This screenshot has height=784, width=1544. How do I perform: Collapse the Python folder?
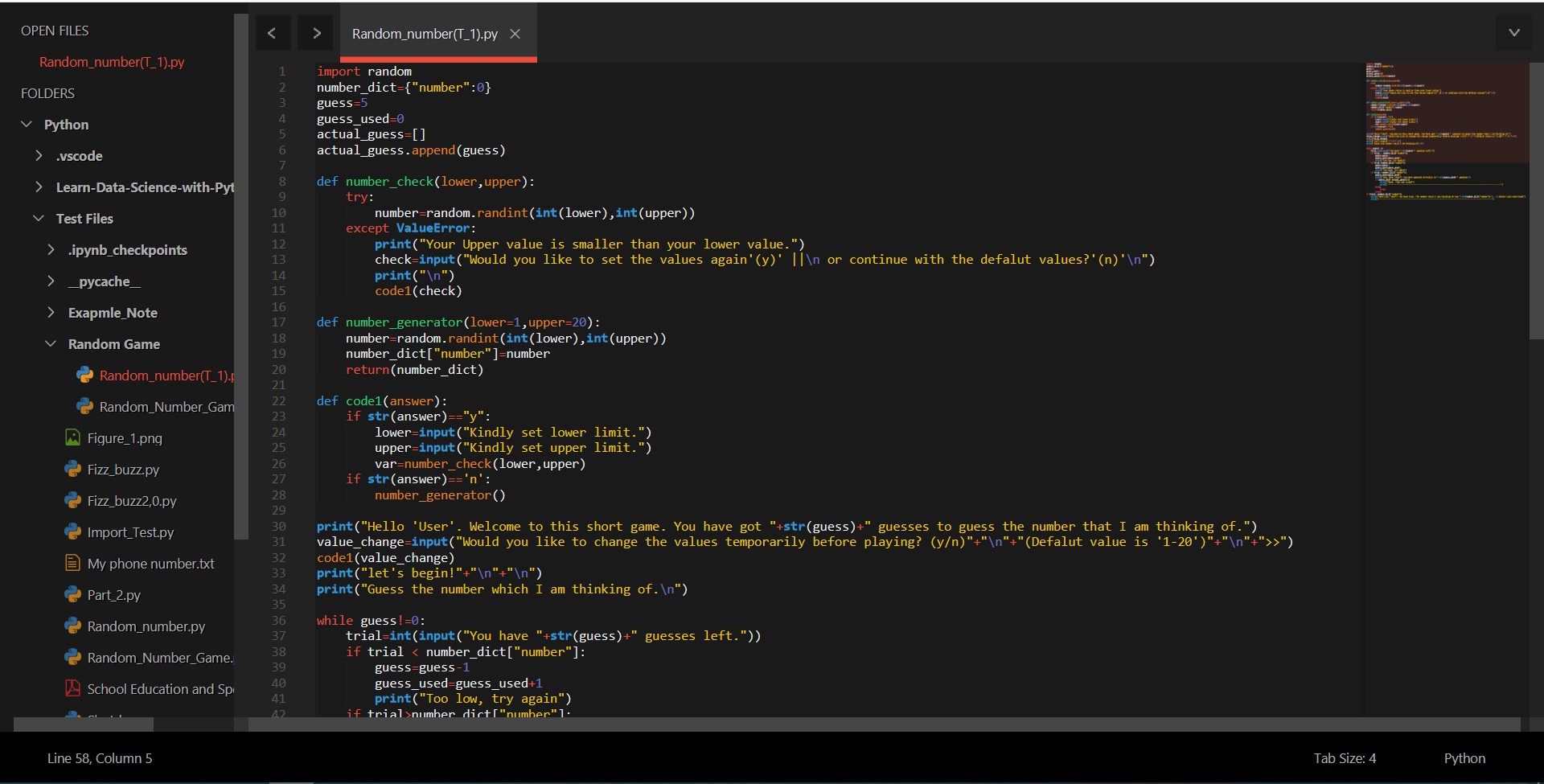click(27, 125)
